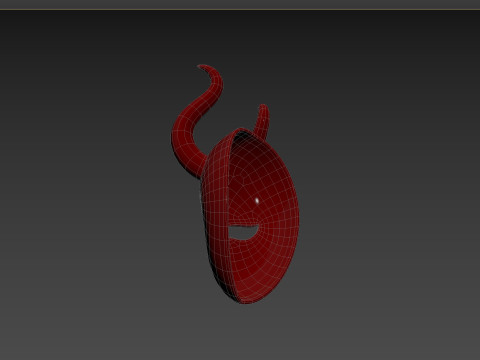Viewport: 480px width, 360px height.
Task: Select the red mask model in viewport
Action: [235, 184]
